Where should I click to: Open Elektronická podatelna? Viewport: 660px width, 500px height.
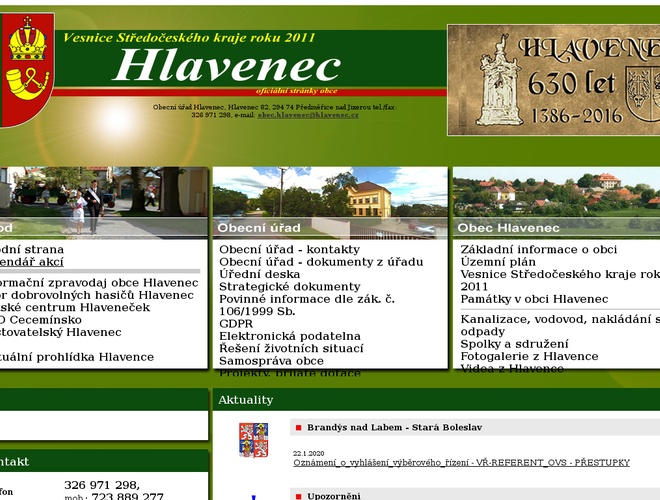click(289, 336)
